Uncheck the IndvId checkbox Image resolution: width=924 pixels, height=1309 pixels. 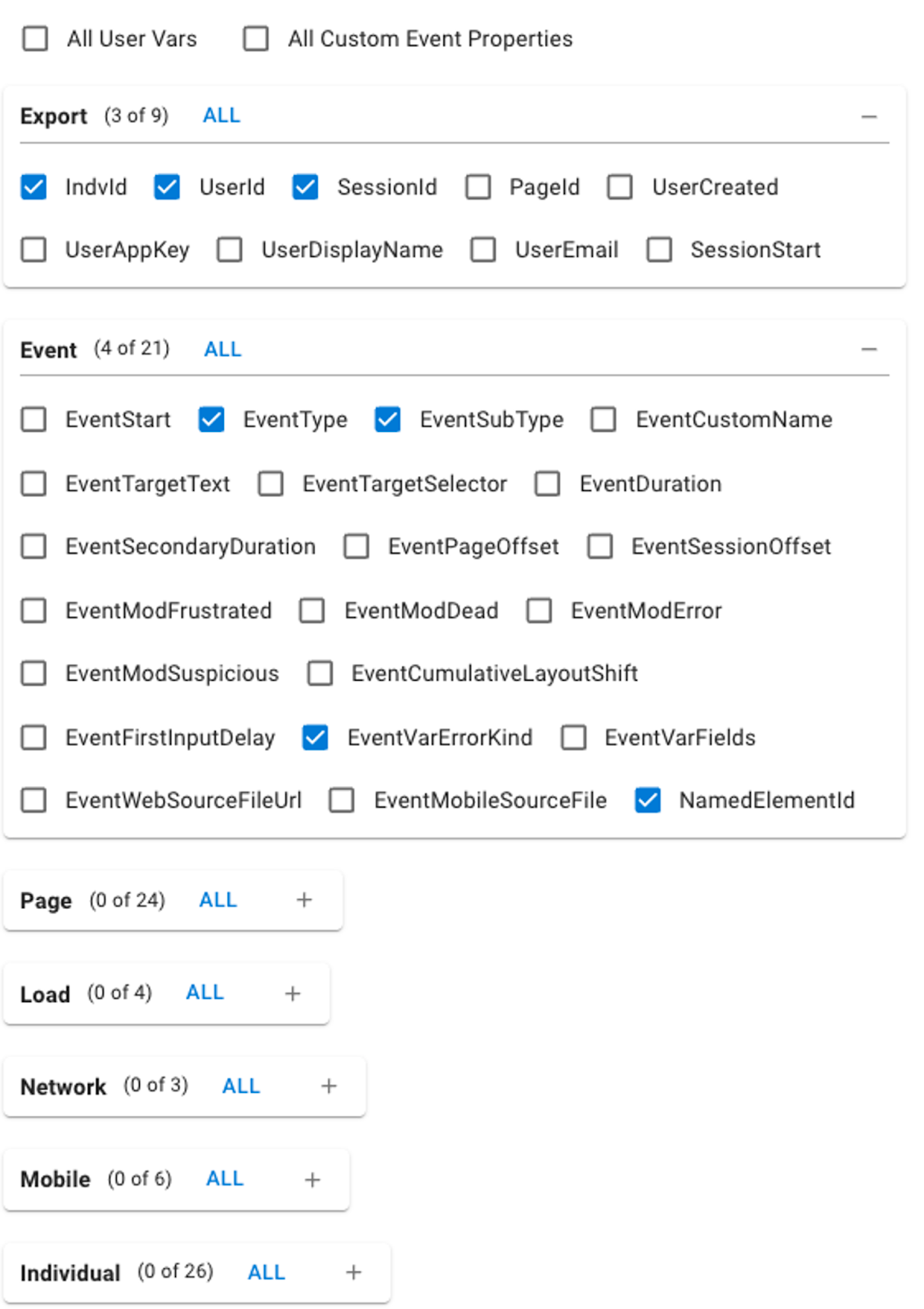[34, 187]
